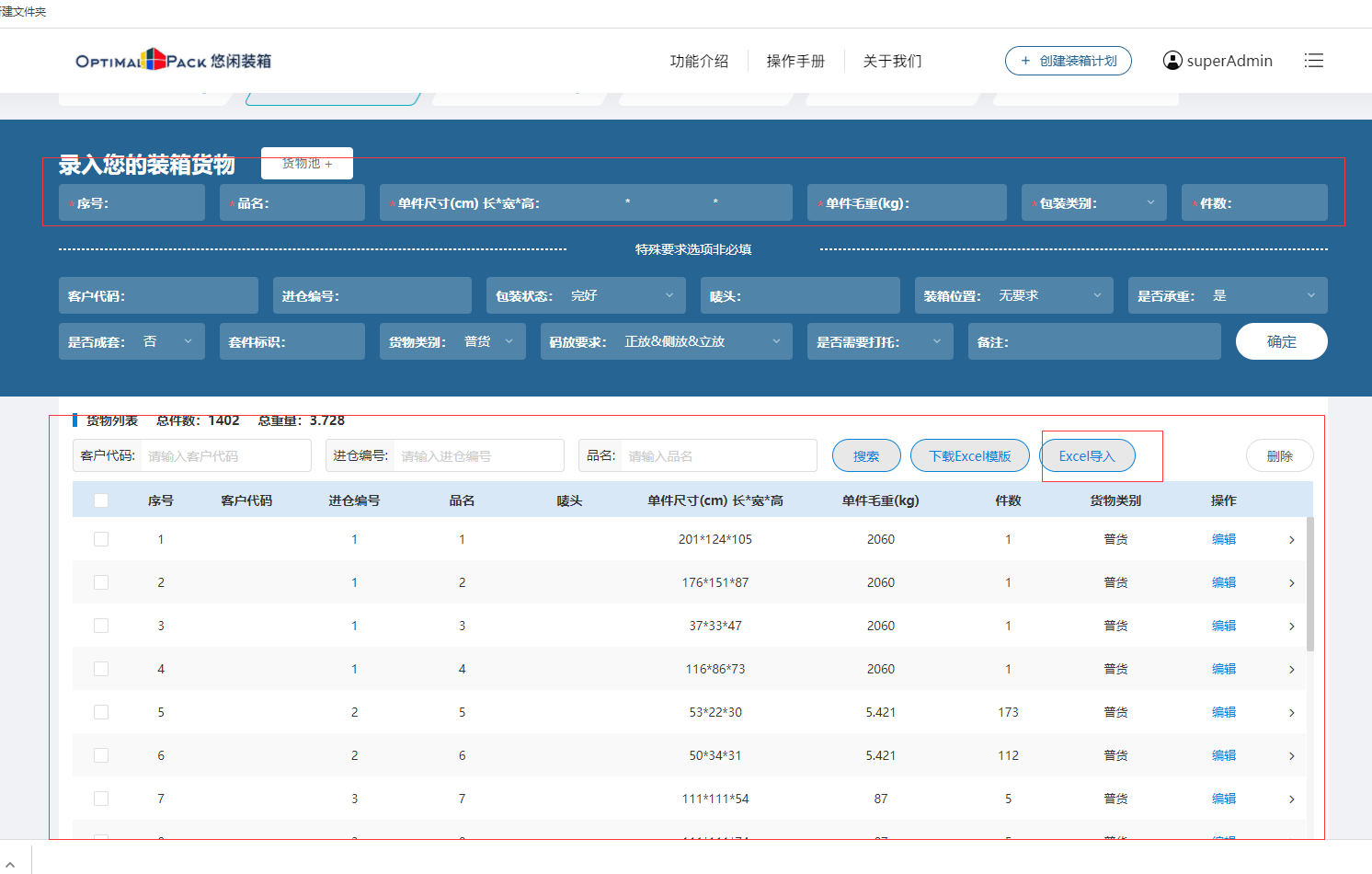This screenshot has height=874, width=1372.
Task: Focus the 序号 input field
Action: (131, 202)
